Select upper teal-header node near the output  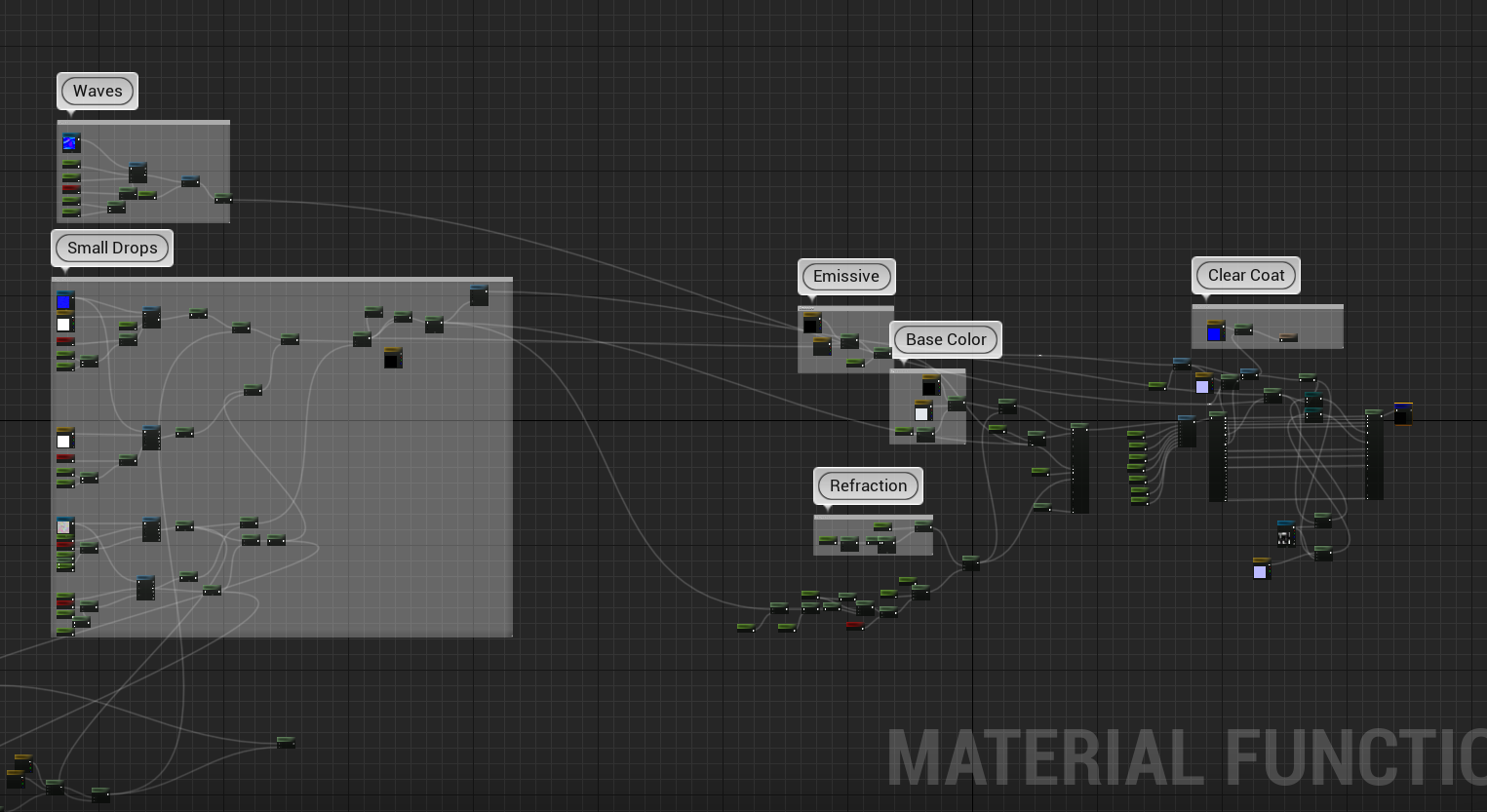tap(1313, 399)
